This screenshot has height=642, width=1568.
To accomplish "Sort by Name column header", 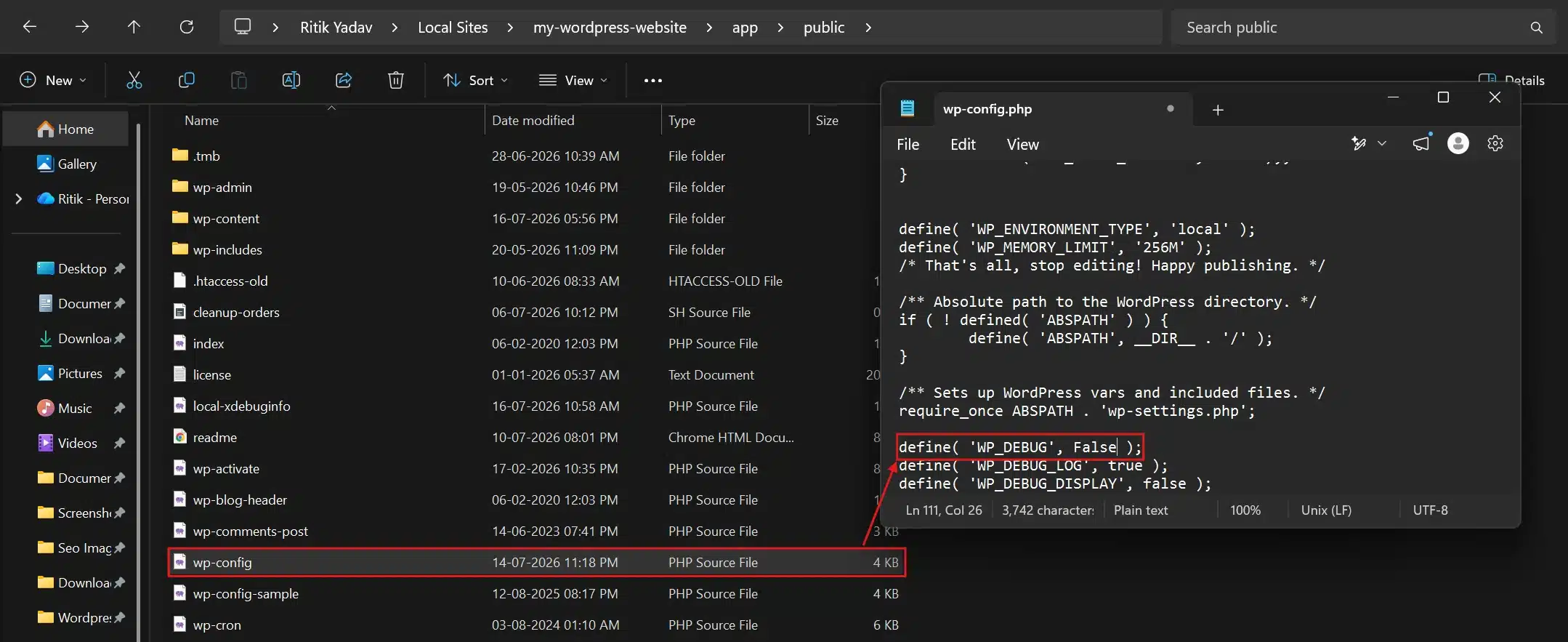I will 201,120.
